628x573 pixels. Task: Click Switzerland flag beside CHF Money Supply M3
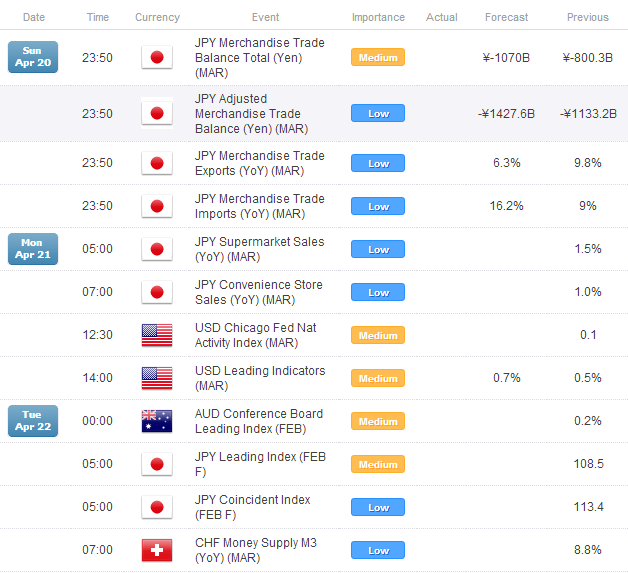(x=157, y=550)
